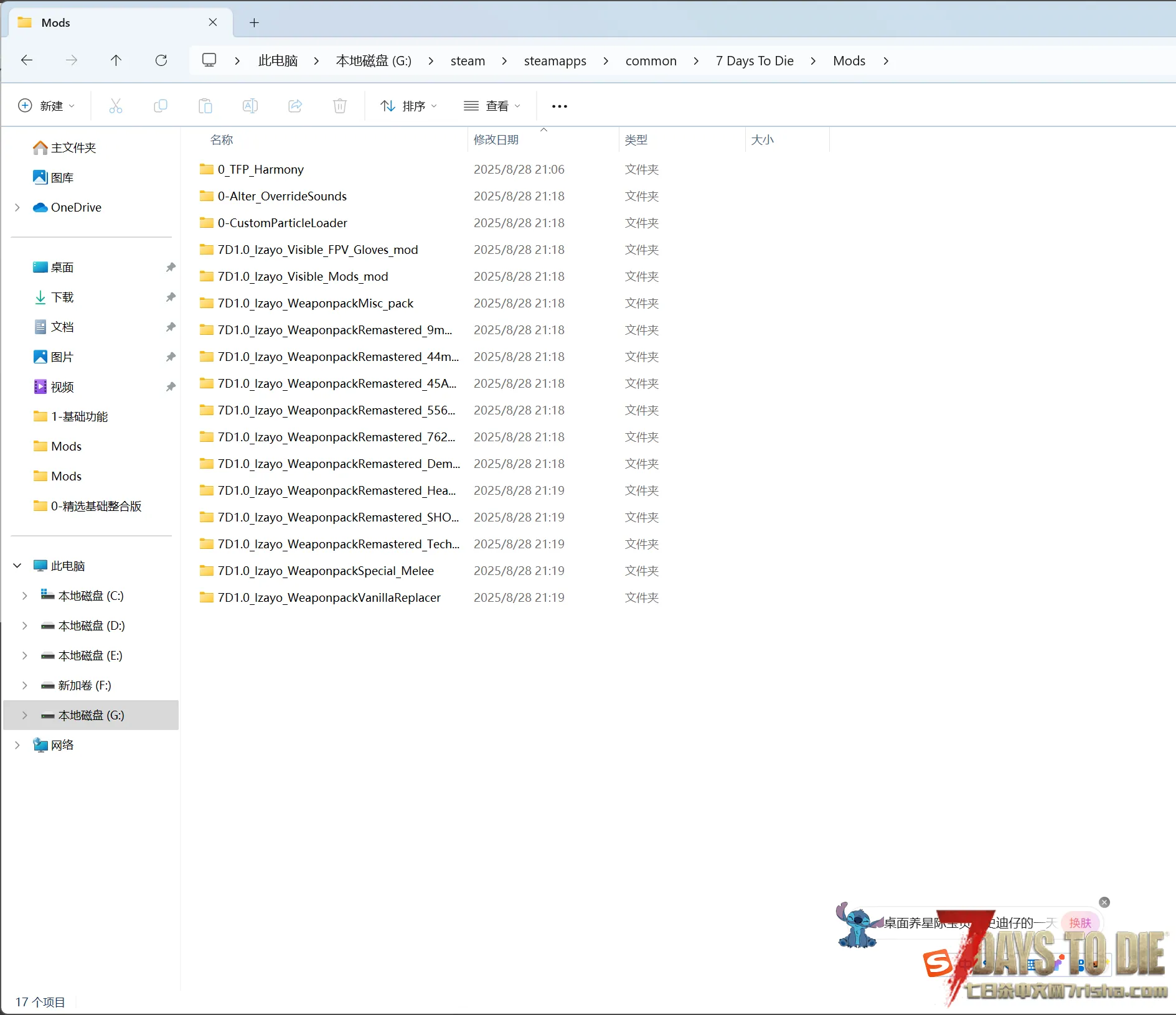1176x1015 pixels.
Task: Navigate back to previous folder
Action: click(27, 60)
